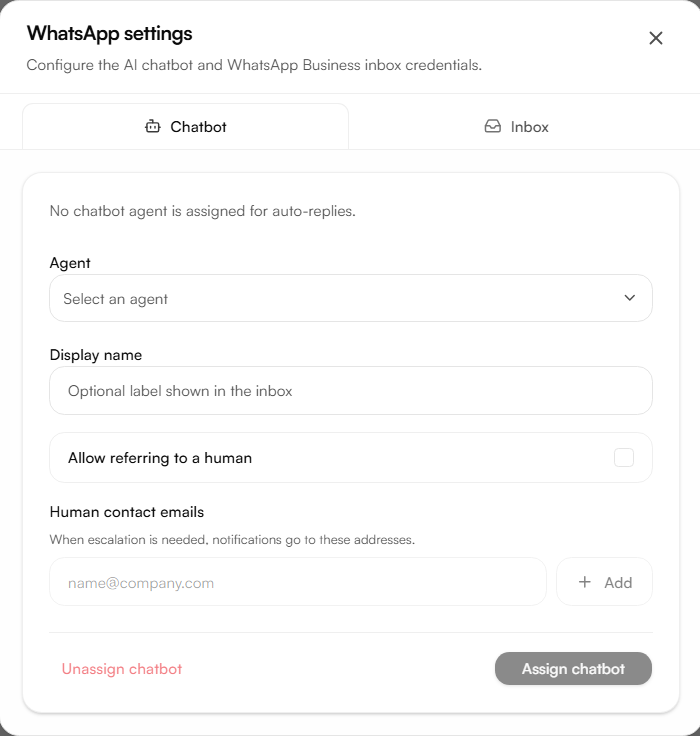Close the WhatsApp settings dialog
The height and width of the screenshot is (736, 700).
point(655,38)
